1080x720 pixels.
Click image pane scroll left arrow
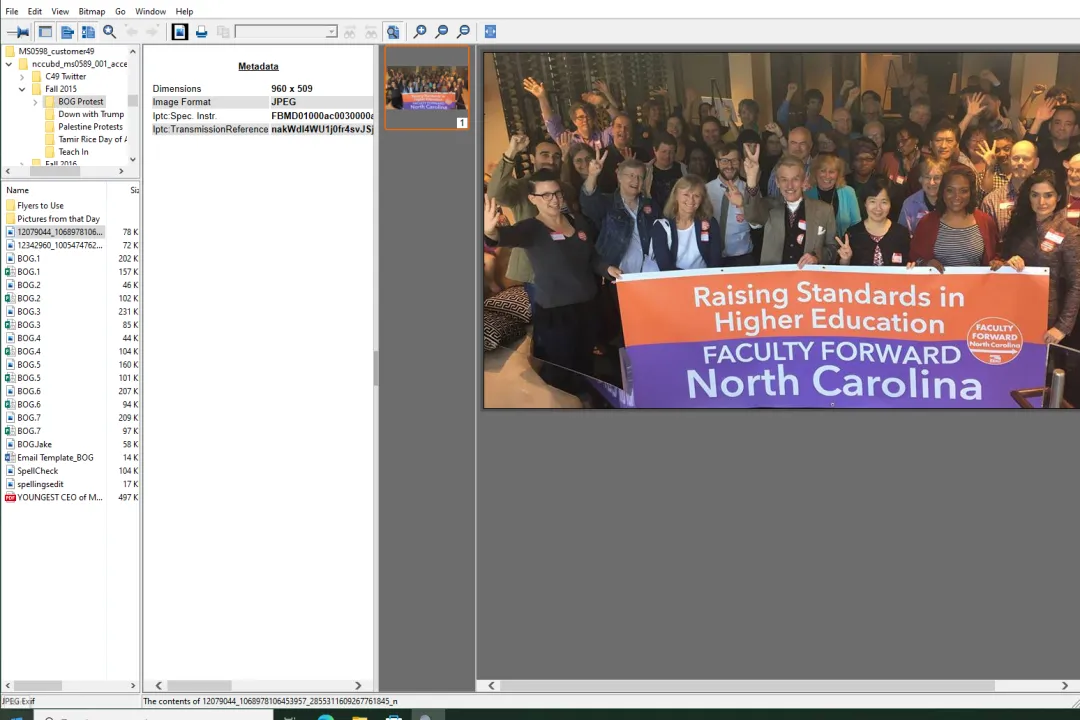491,686
